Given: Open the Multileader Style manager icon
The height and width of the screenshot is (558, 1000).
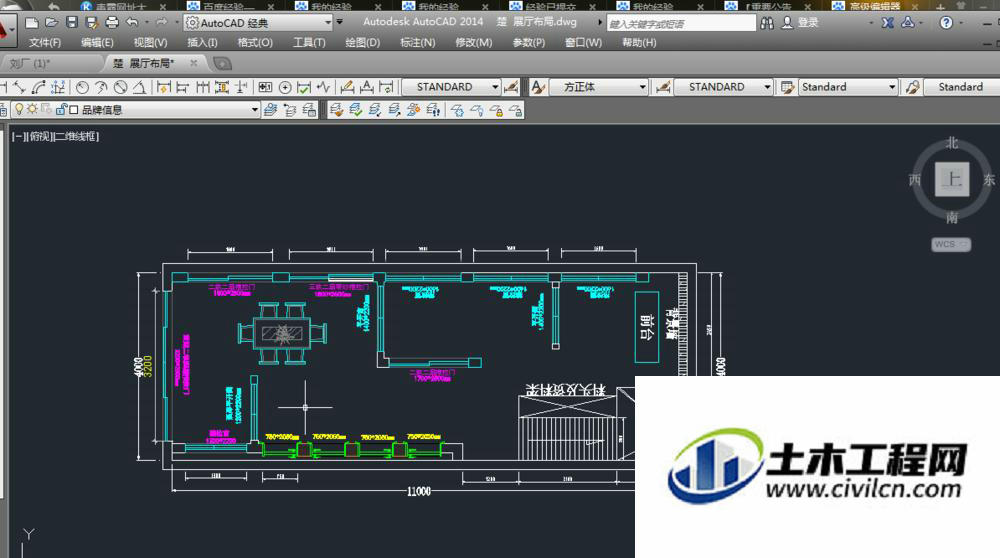Looking at the screenshot, I should pyautogui.click(x=913, y=87).
